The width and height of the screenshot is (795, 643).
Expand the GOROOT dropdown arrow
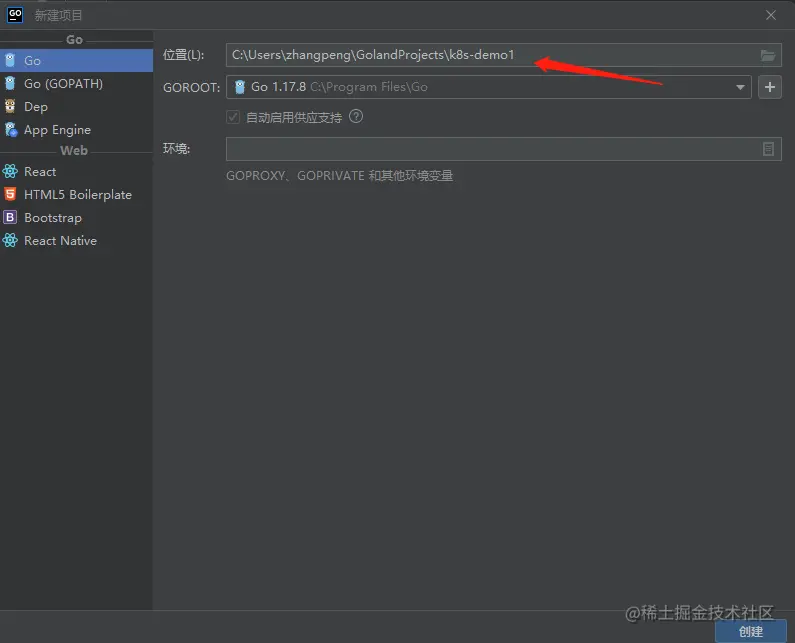coord(740,87)
